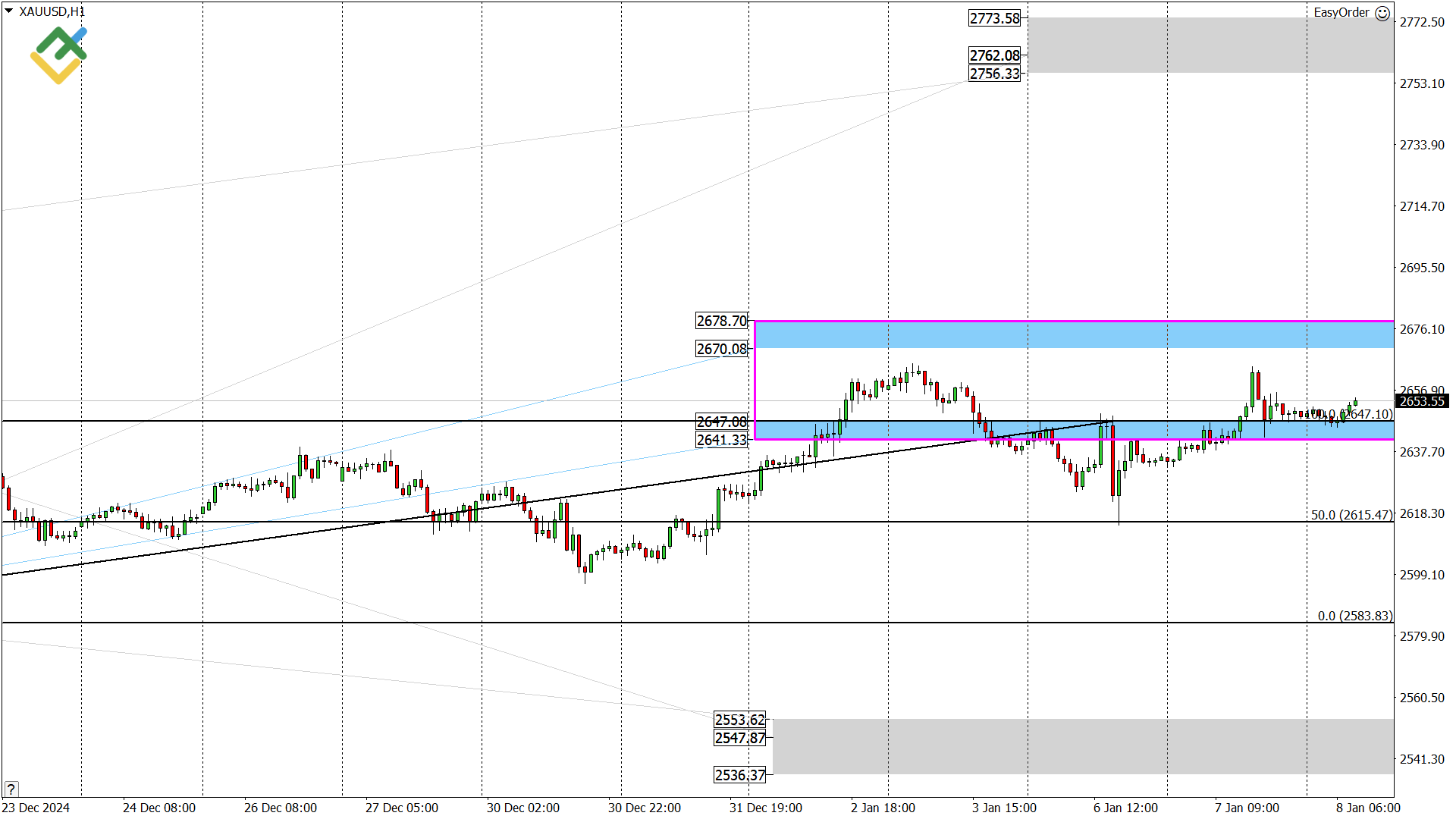Screen dimensions: 1456x819
Task: Click the 0.0 (2583.83) Fibonacci level label
Action: [1354, 616]
